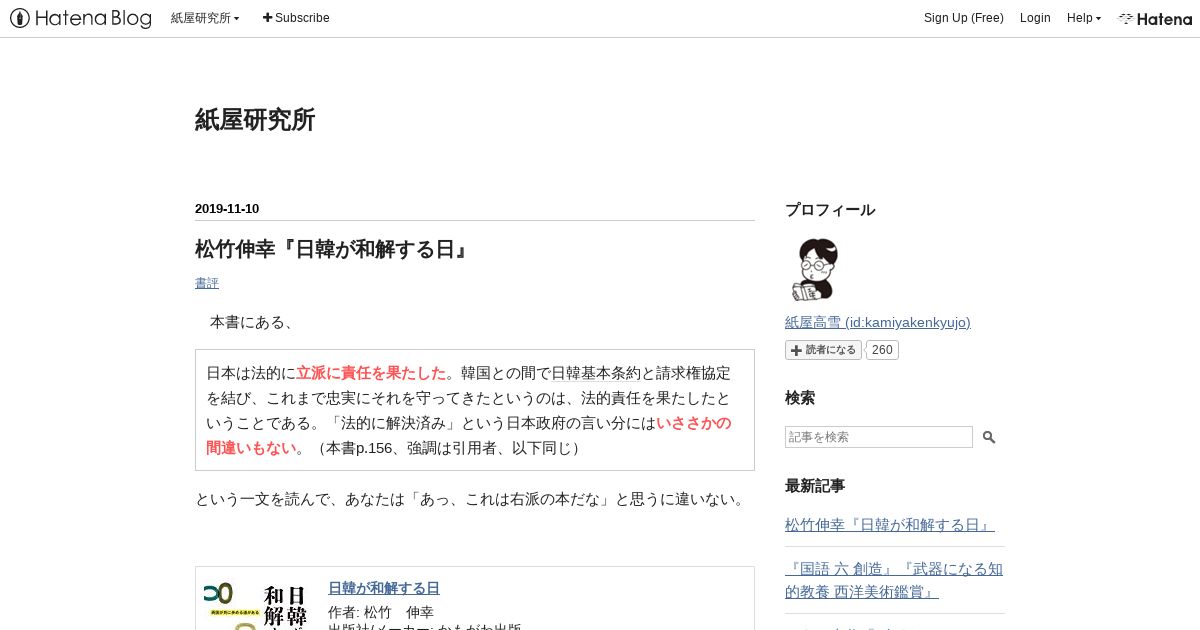Open 紙屋高雪 (id:kamiyakenkyujo) profile link

coord(878,322)
